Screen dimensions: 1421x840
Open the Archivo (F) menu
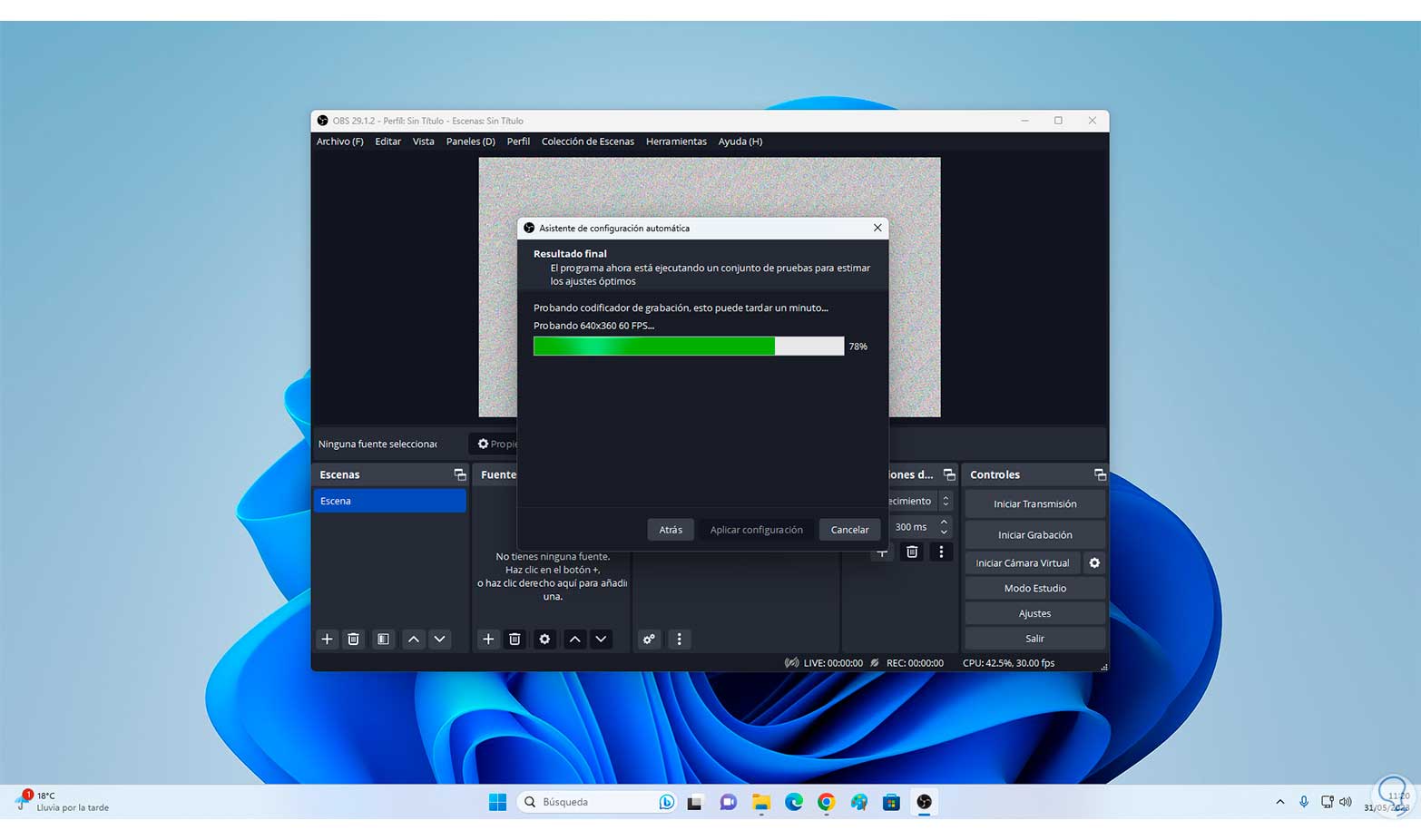pyautogui.click(x=339, y=142)
